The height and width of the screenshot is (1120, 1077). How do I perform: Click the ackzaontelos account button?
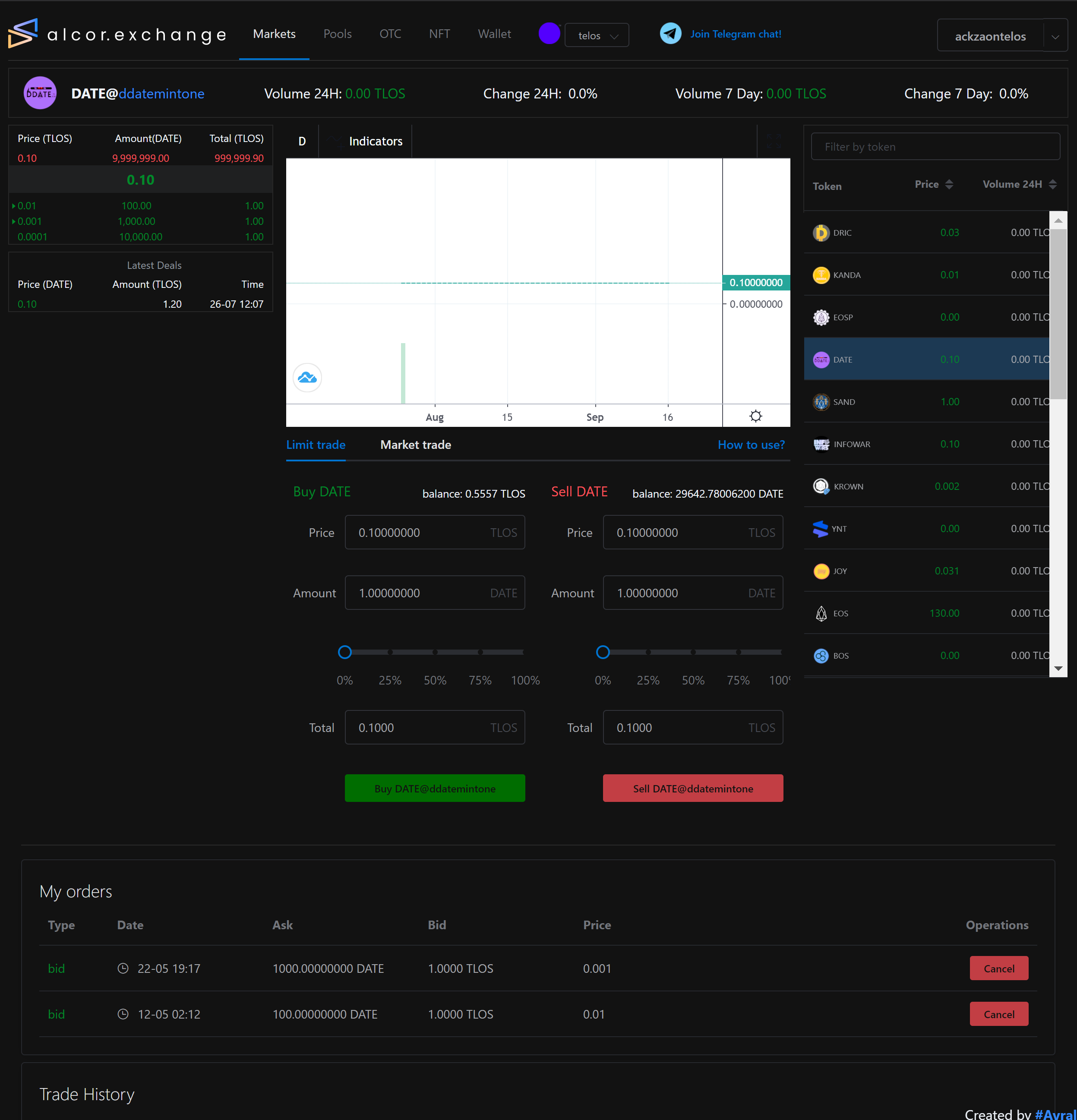click(991, 36)
